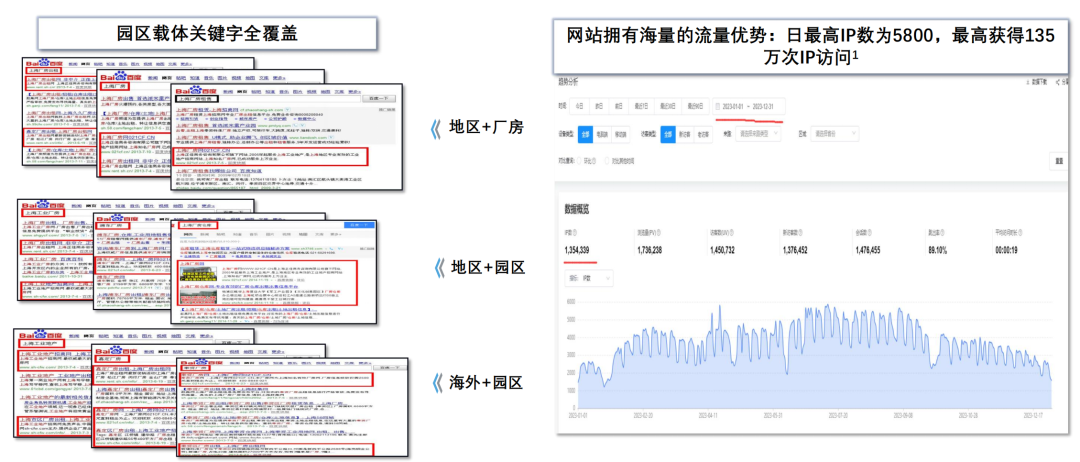Screen dimensions: 1080x462
Task: Click the 重置 reset button
Action: click(1059, 161)
